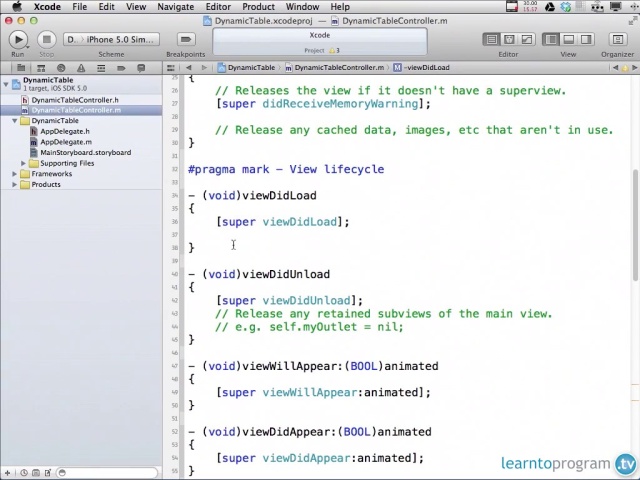
Task: Select the Assistant editor mode
Action: click(x=509, y=40)
